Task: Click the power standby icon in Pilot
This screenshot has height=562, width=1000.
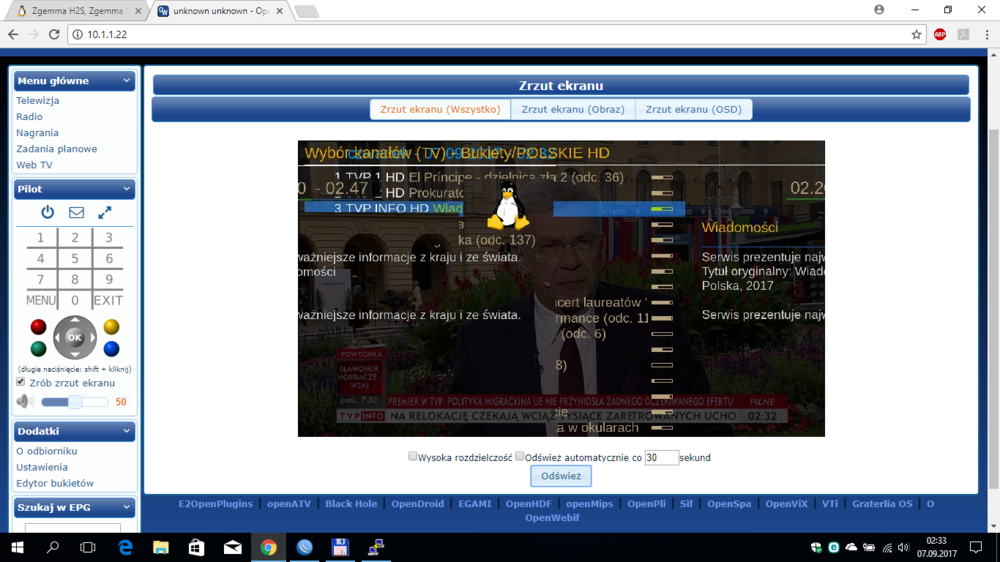Action: pyautogui.click(x=47, y=212)
